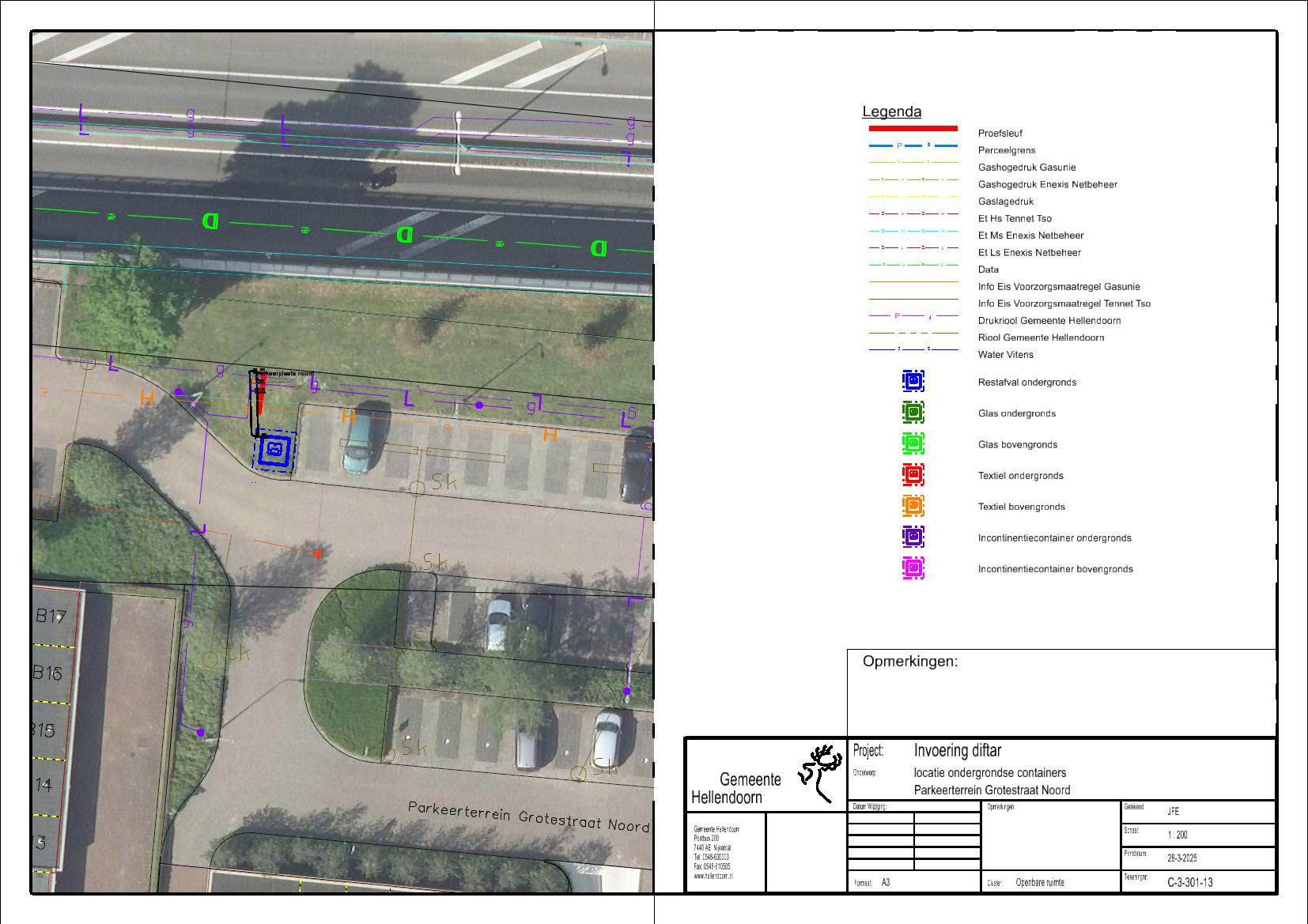Click the scale value 1 : 200
The width and height of the screenshot is (1308, 924).
point(1177,835)
